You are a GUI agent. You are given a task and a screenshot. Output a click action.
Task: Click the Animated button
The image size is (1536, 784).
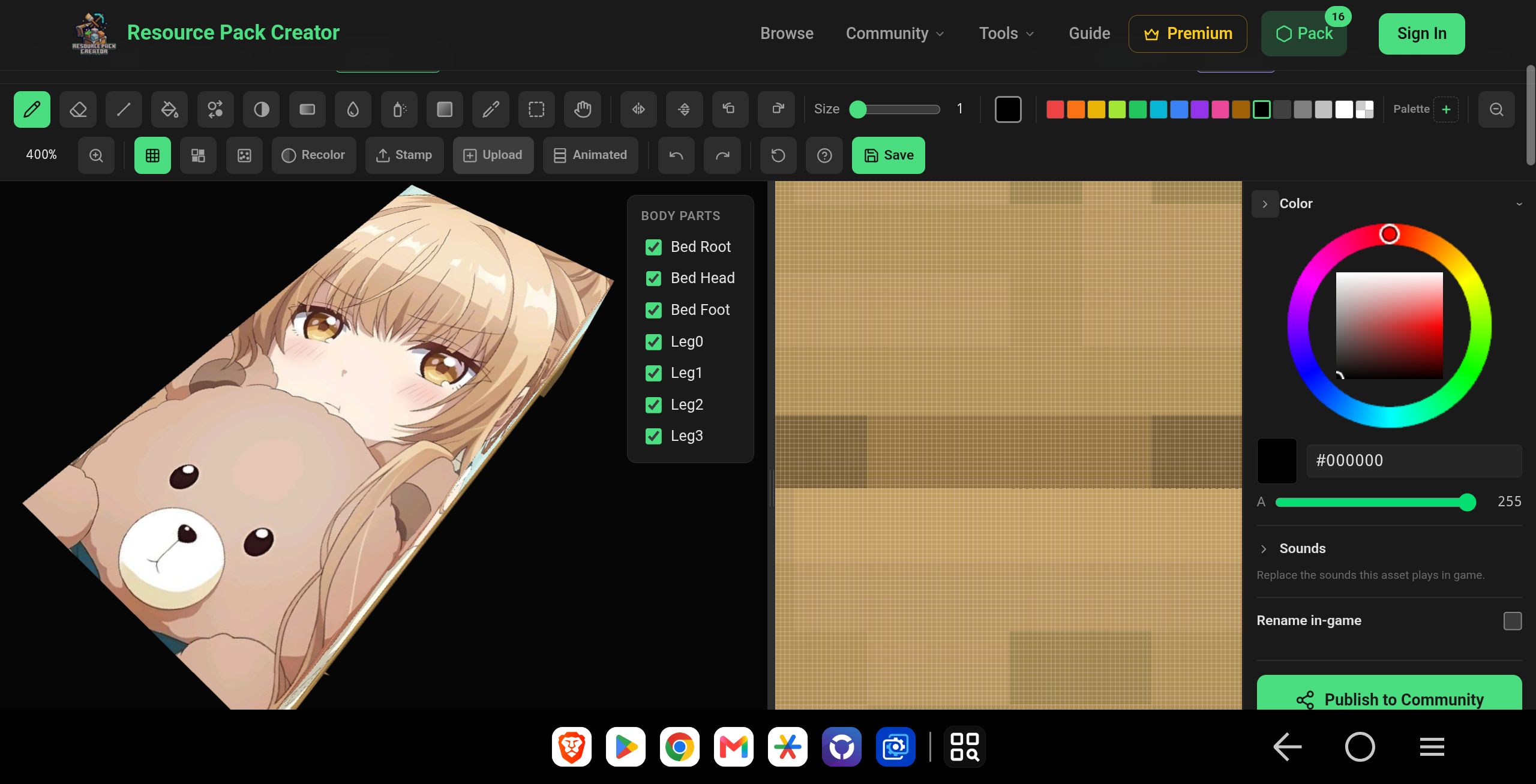click(590, 155)
